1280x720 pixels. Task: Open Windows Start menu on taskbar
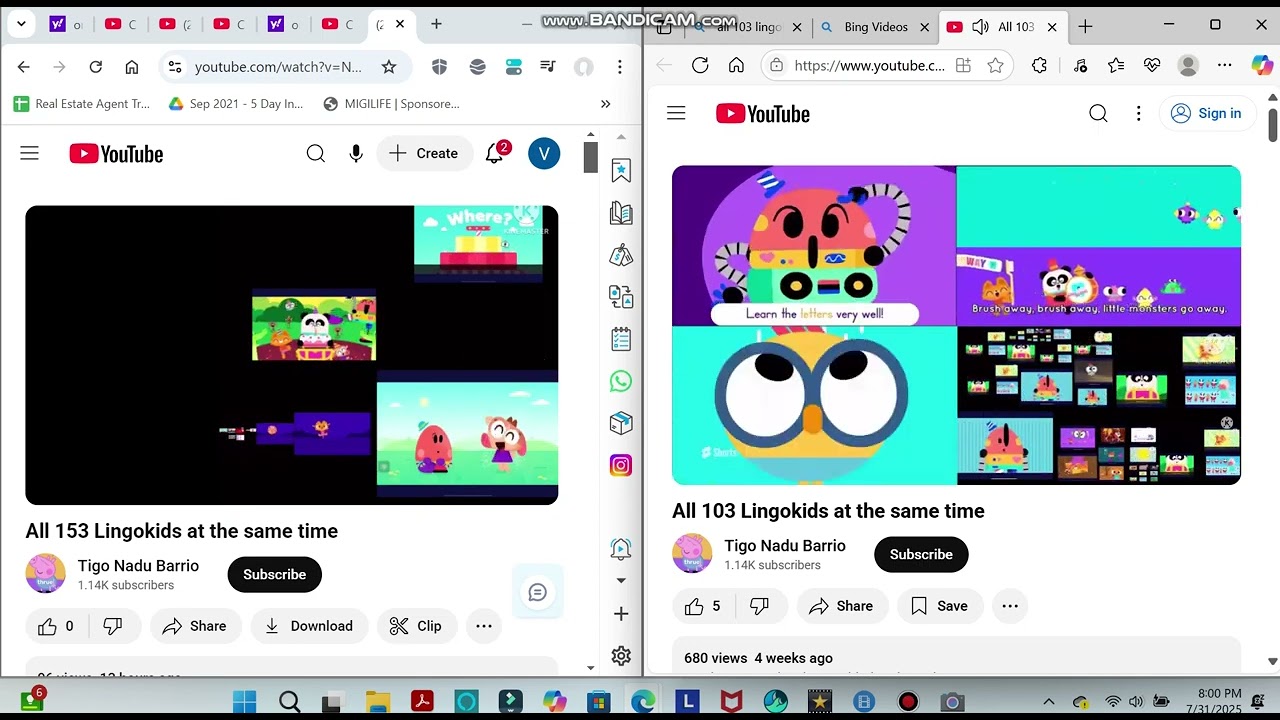(x=244, y=702)
